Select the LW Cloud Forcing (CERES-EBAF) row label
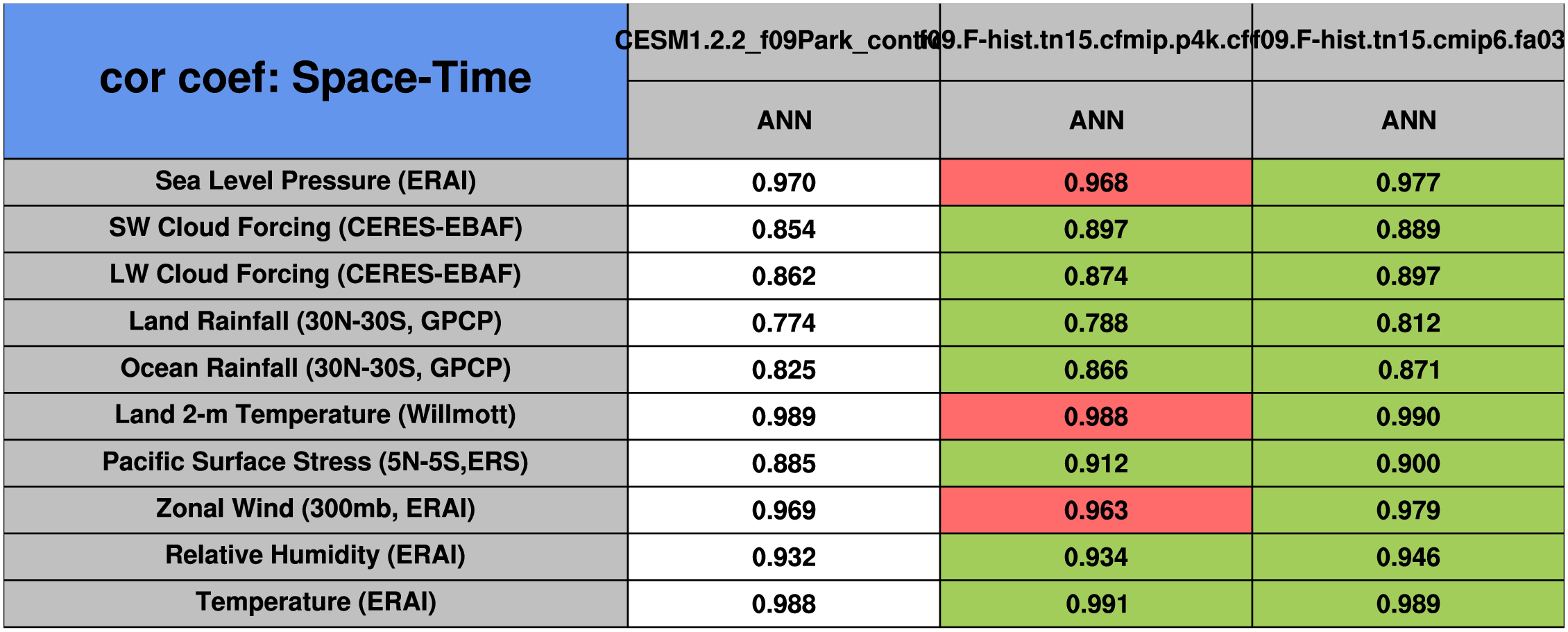The width and height of the screenshot is (1568, 632). point(316,275)
